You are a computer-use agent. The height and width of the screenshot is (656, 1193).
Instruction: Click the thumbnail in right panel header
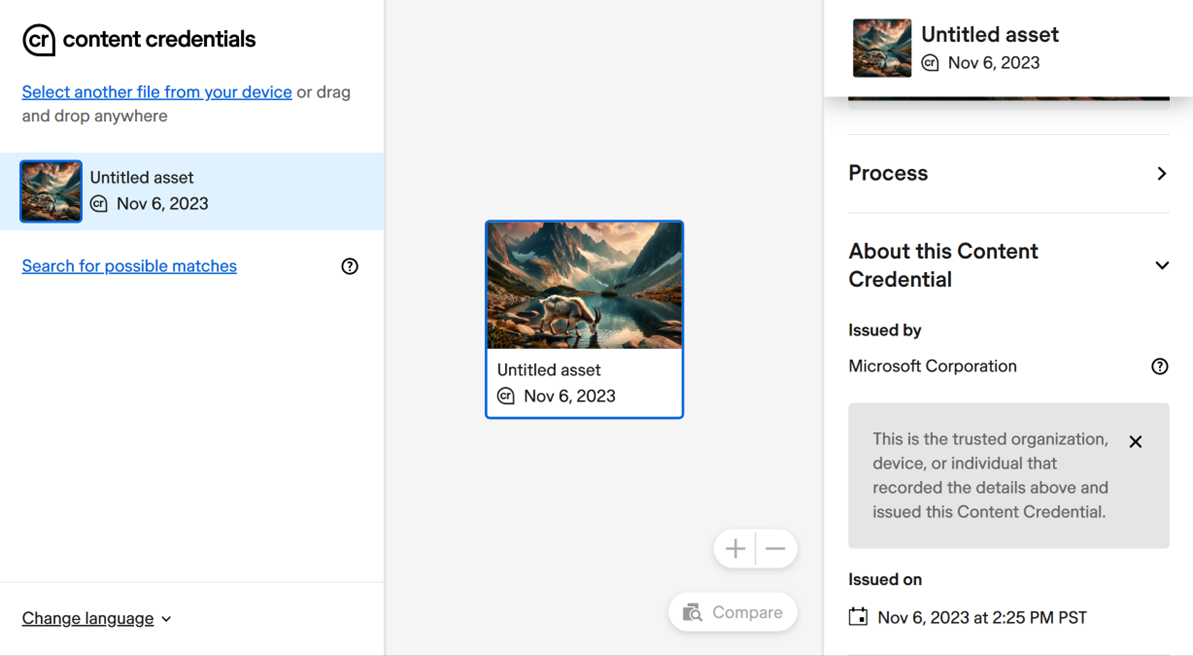881,48
